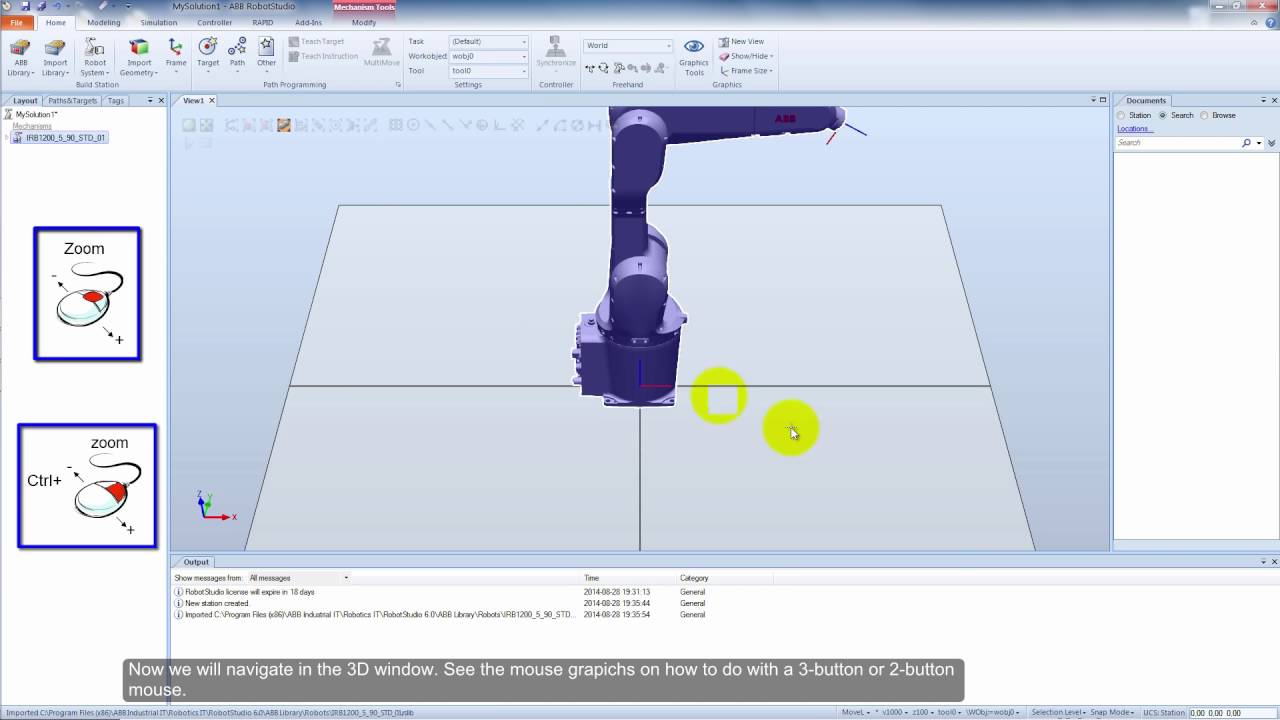Screen dimensions: 1280x720
Task: Close the View1 tab
Action: tap(212, 100)
